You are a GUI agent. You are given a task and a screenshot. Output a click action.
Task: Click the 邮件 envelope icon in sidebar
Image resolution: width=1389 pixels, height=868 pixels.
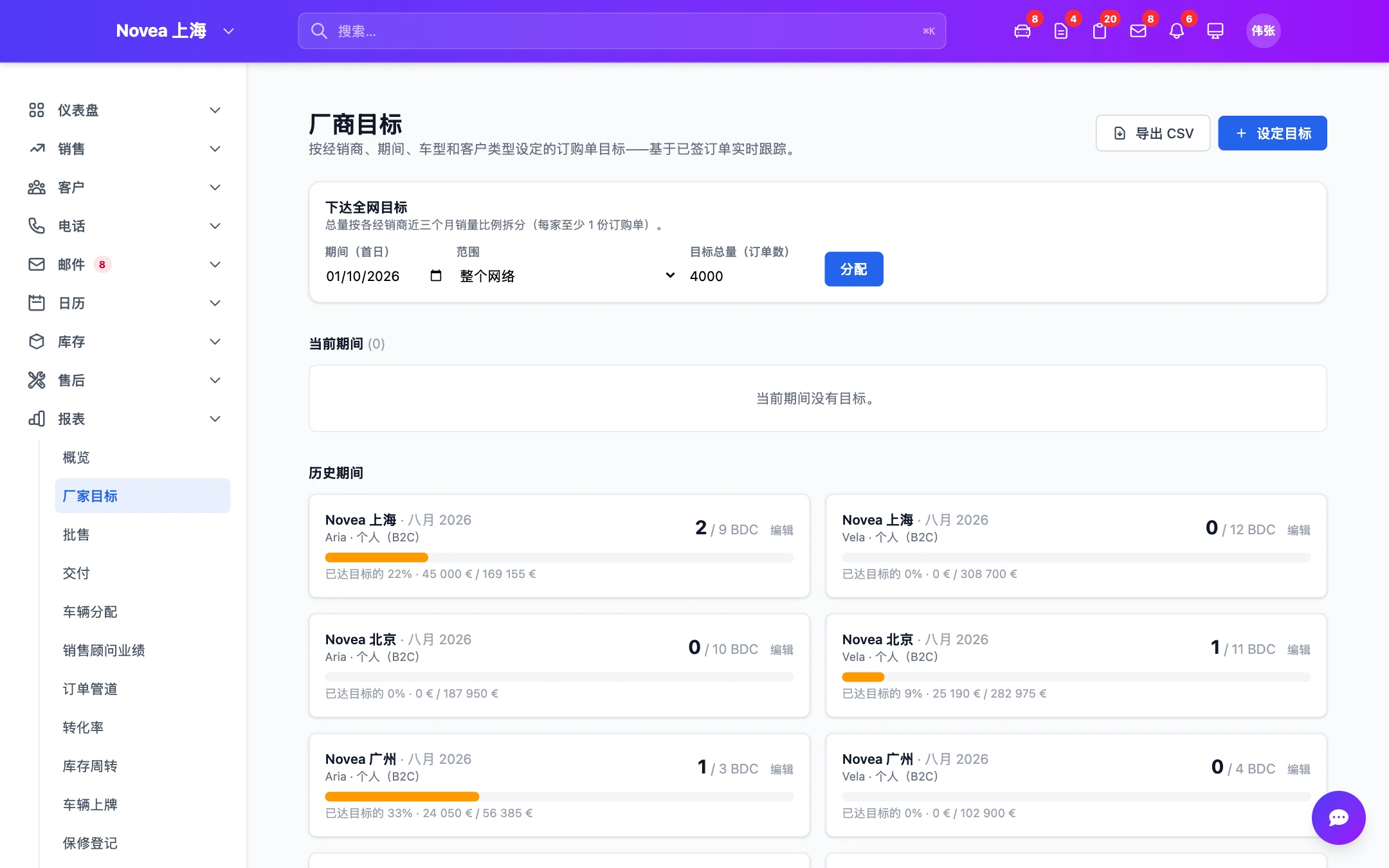(37, 264)
